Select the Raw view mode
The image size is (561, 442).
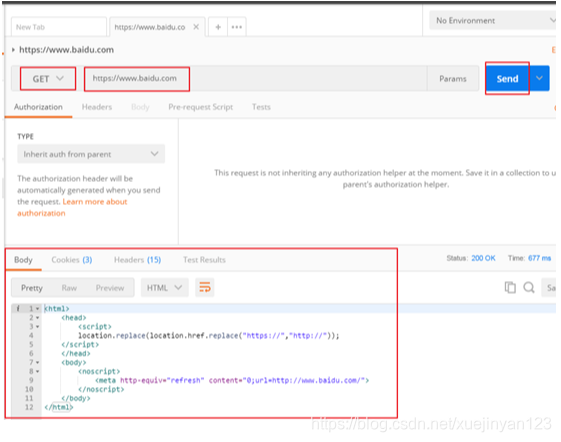coord(69,288)
